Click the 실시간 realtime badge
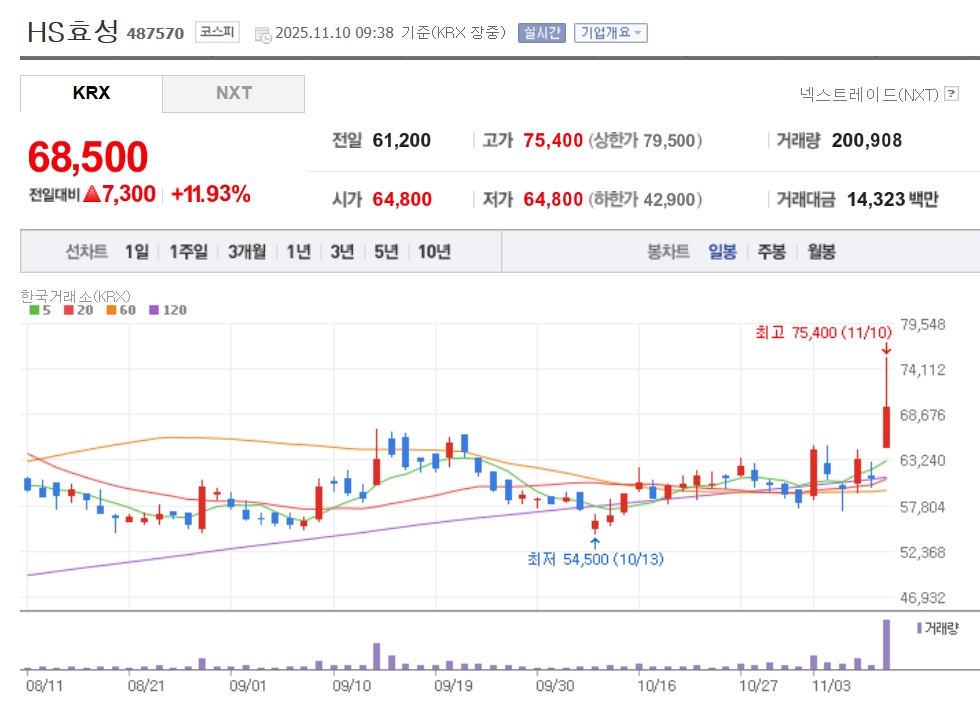 tap(541, 32)
